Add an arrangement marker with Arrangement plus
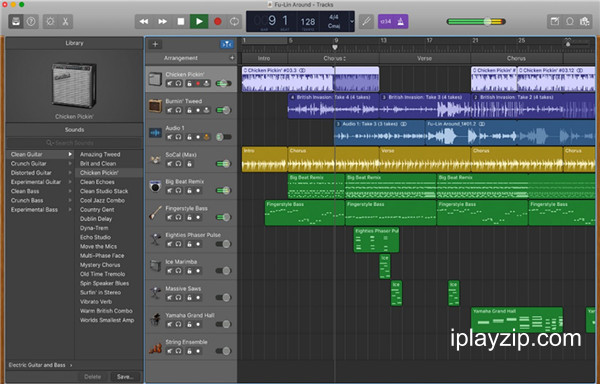 232,58
